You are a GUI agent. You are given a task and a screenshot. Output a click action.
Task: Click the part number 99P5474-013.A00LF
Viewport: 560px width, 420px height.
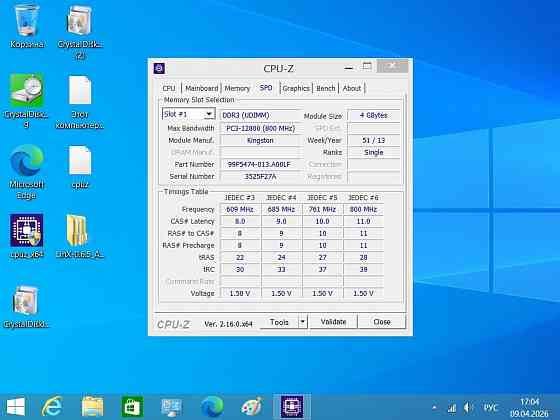[x=261, y=164]
